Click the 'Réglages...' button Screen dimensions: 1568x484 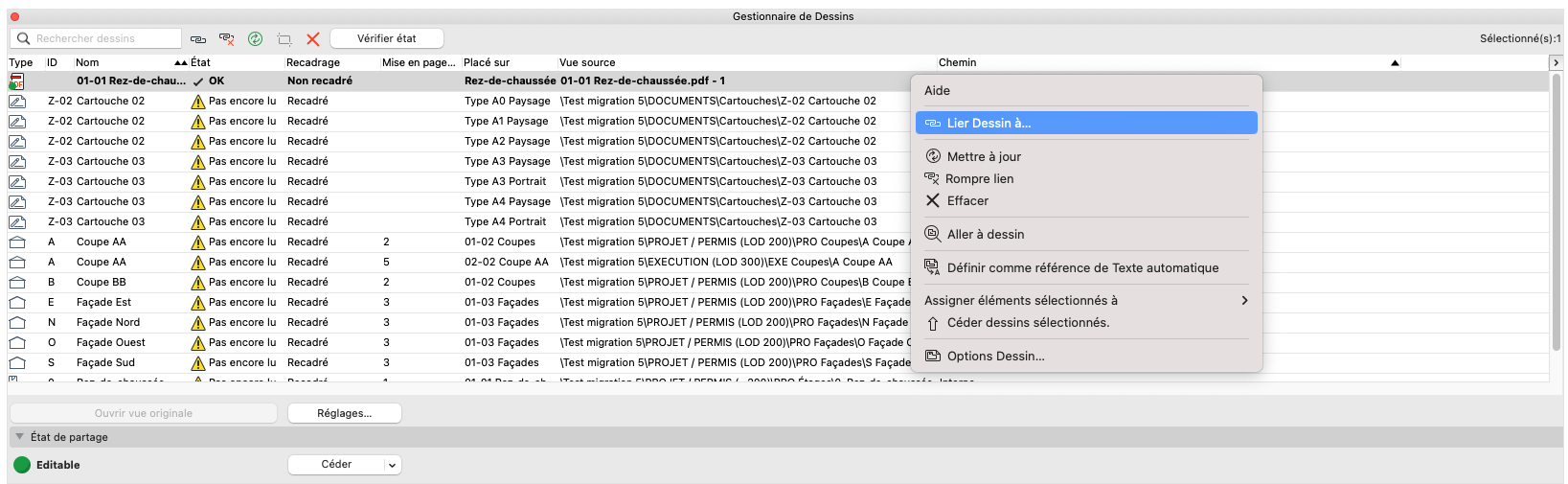[345, 413]
